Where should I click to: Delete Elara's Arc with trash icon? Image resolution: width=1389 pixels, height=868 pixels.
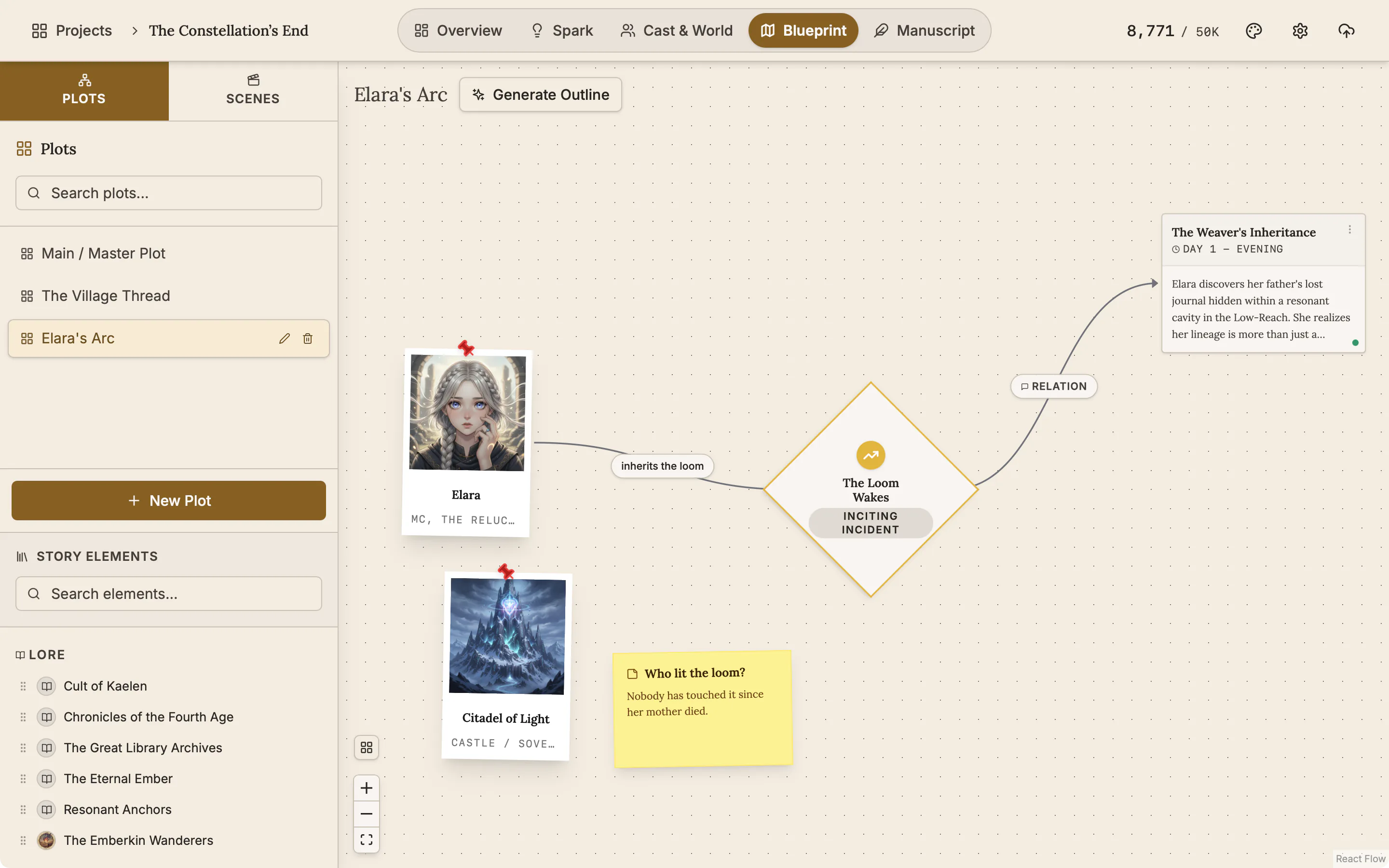pyautogui.click(x=308, y=339)
